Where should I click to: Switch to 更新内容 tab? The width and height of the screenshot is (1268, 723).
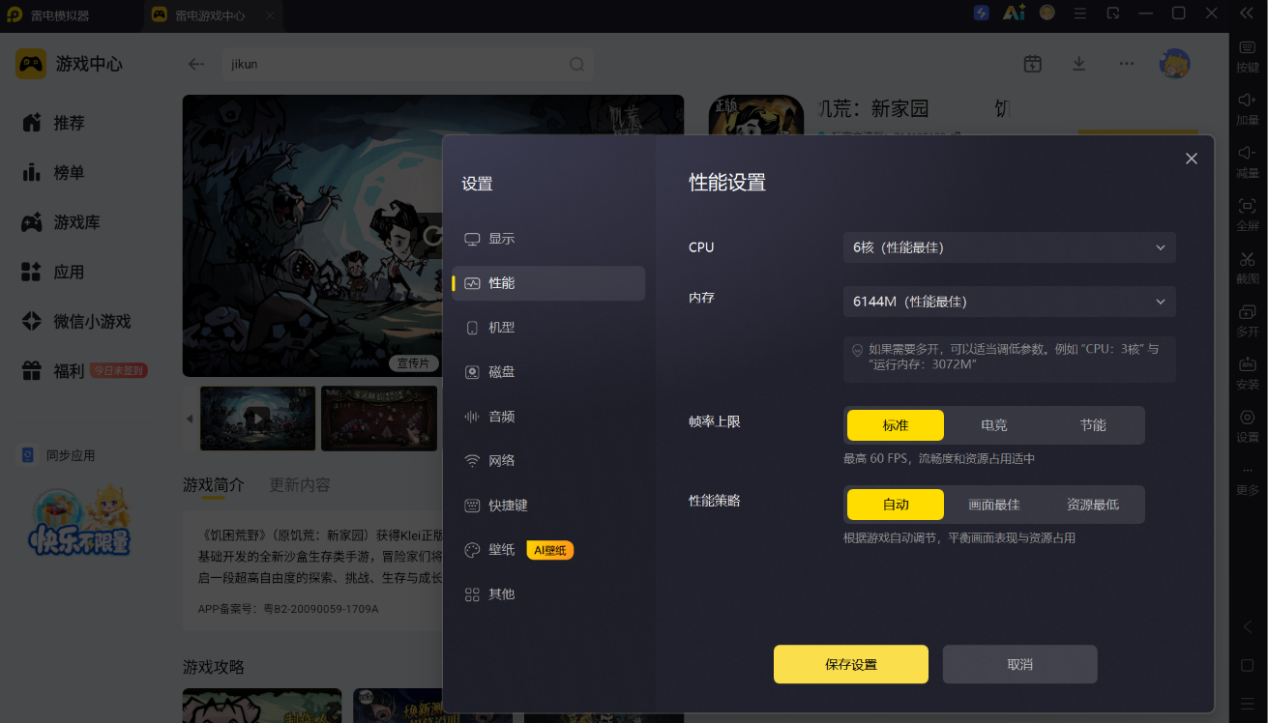tap(299, 485)
